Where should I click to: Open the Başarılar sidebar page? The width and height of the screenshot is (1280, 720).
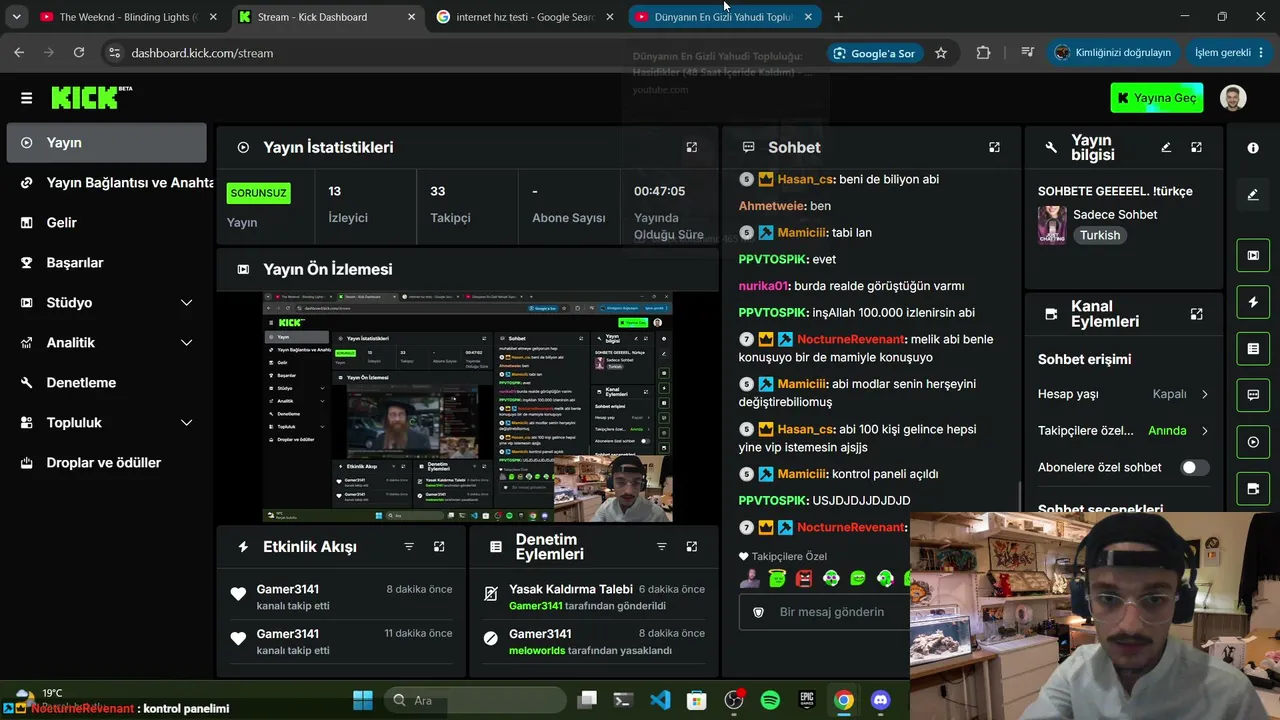click(107, 263)
